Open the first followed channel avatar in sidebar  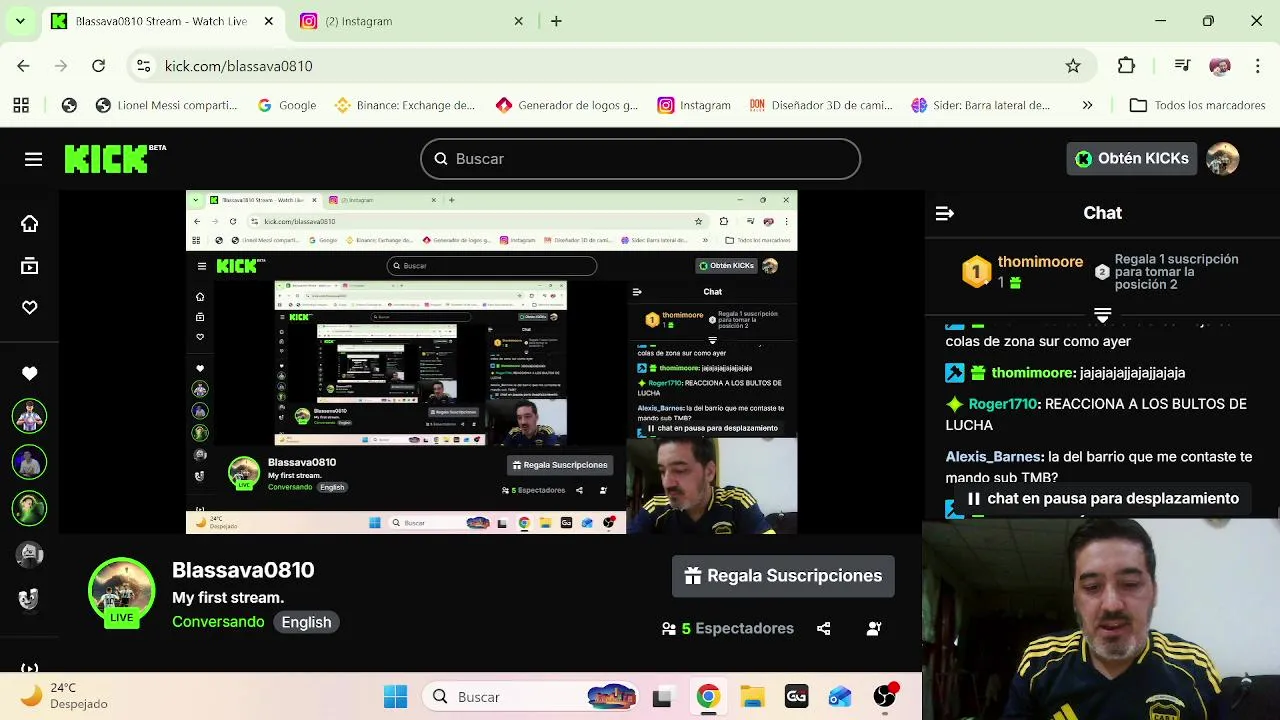click(x=29, y=416)
